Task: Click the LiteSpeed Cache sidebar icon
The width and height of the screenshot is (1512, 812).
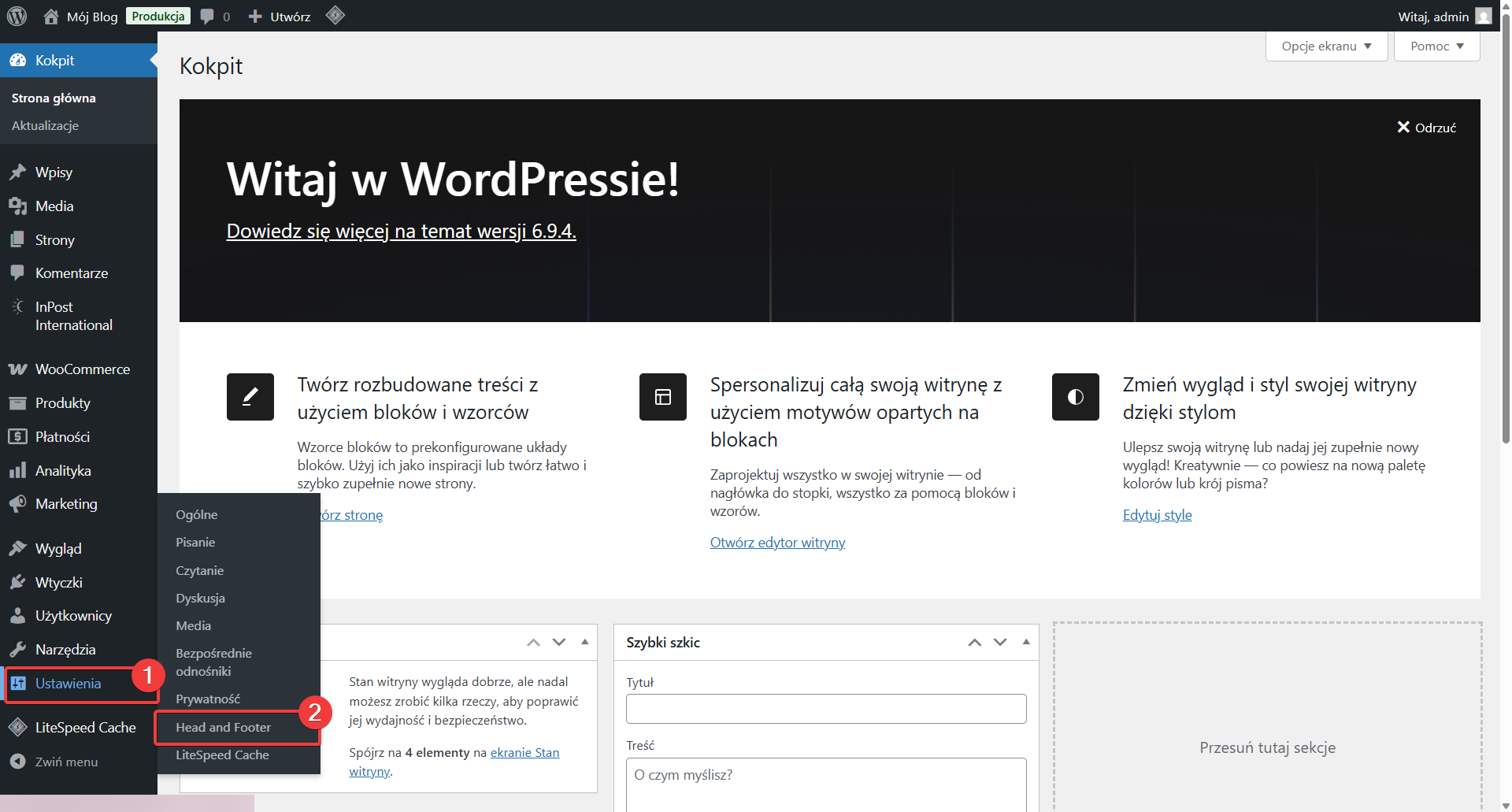Action: point(17,728)
